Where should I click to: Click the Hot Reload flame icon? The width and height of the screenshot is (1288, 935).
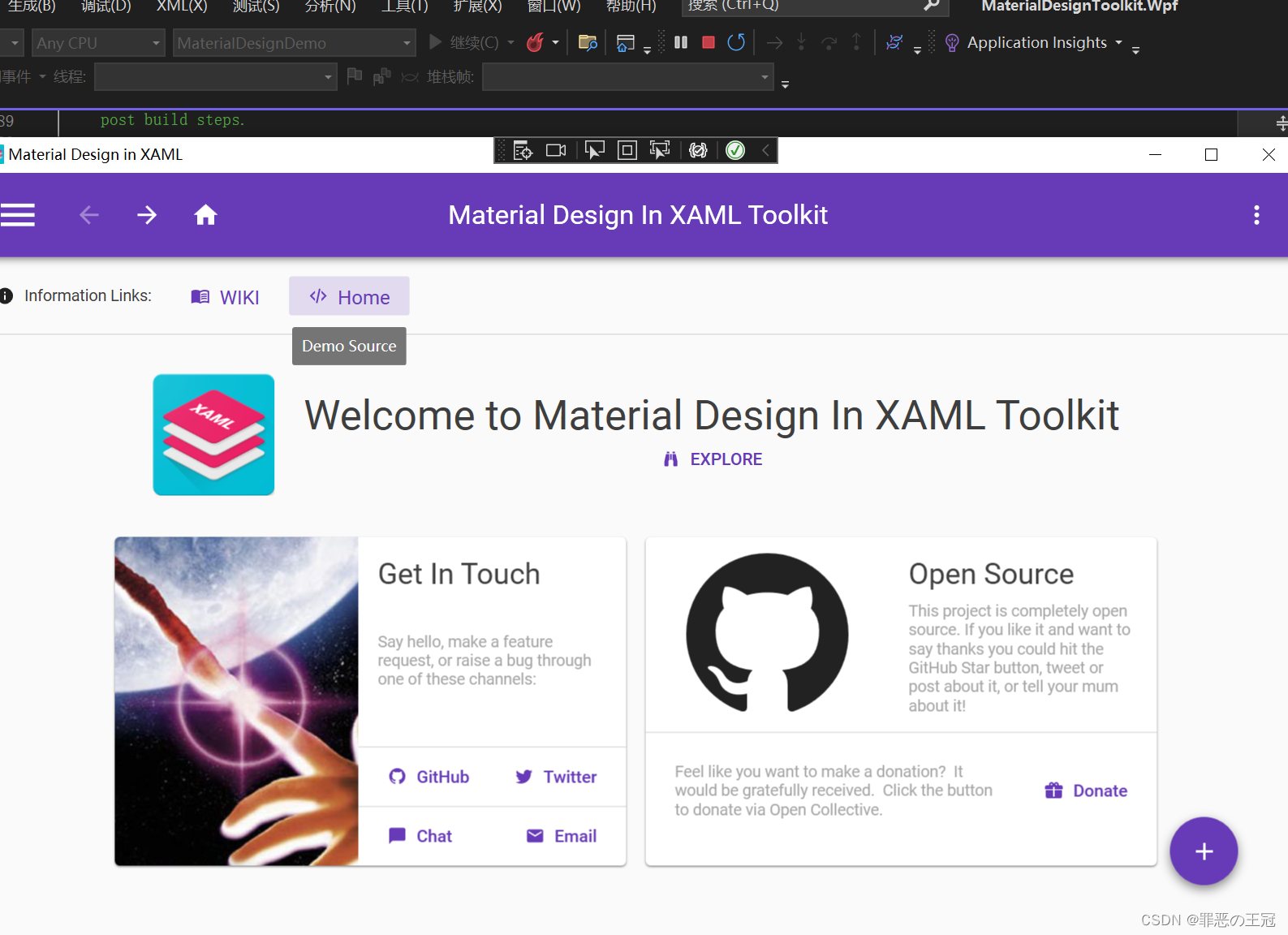535,42
